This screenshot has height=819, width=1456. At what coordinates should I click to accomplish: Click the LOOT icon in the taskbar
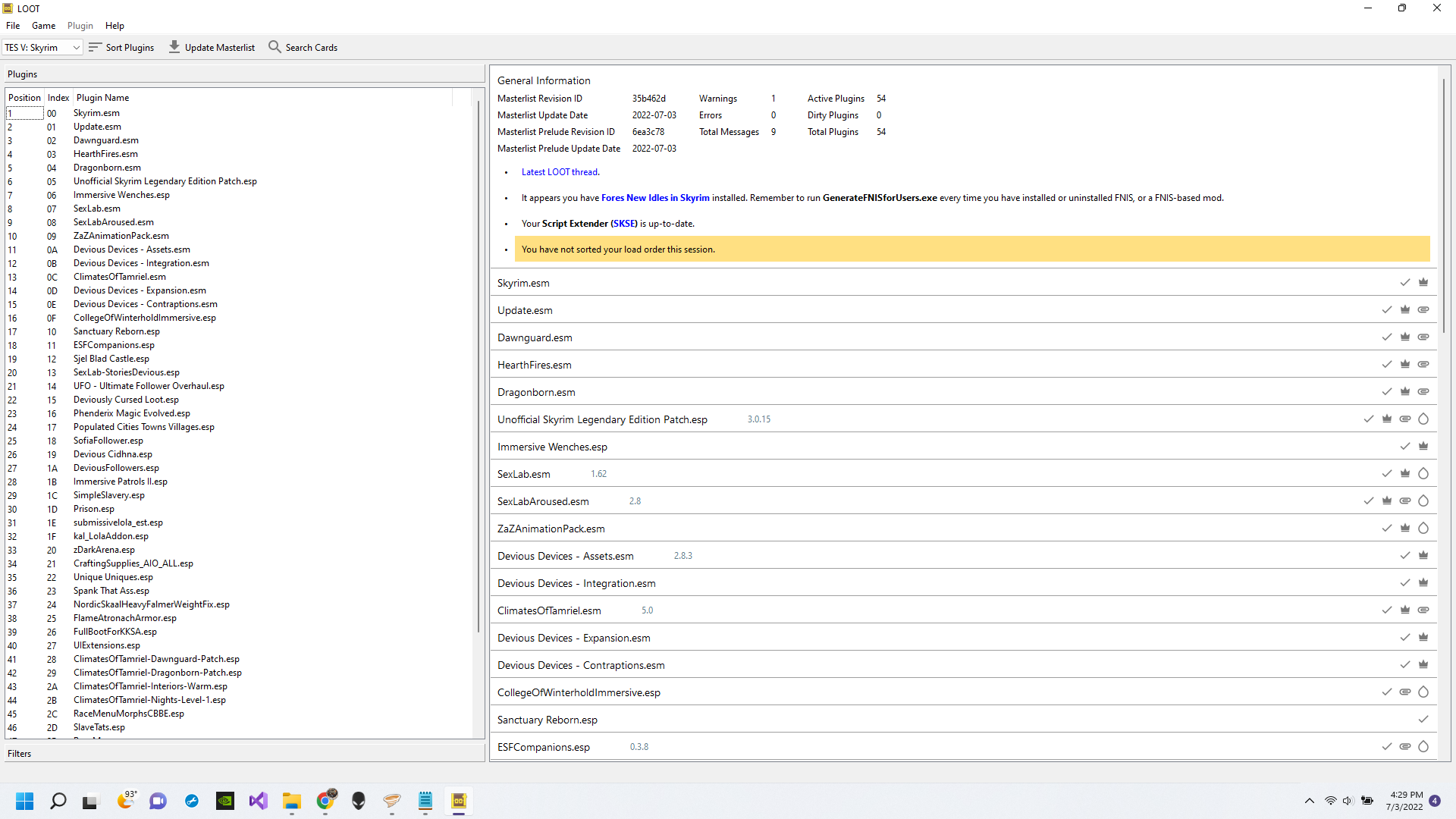tap(459, 801)
